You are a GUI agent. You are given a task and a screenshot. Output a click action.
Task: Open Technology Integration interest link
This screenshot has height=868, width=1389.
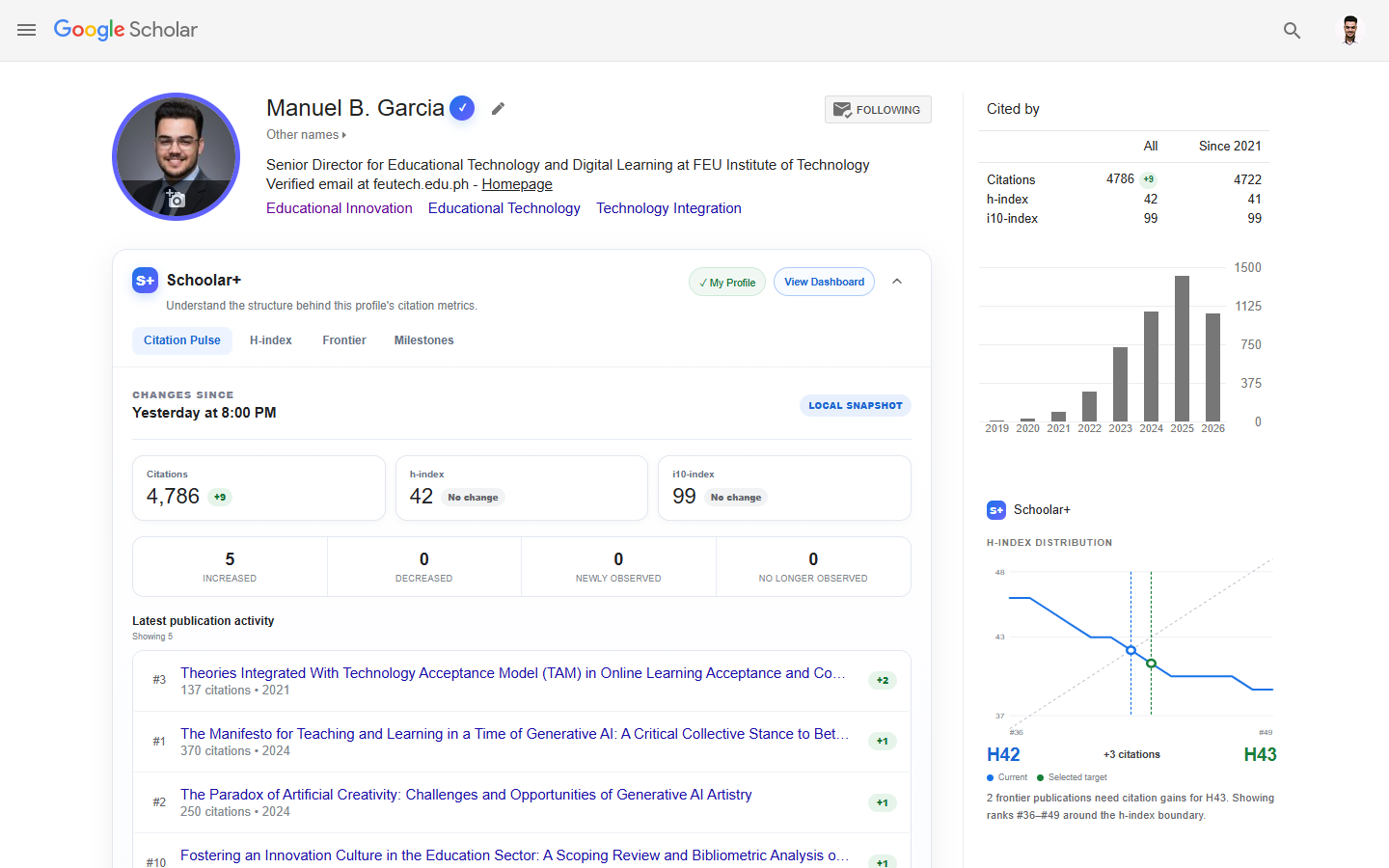pos(668,208)
